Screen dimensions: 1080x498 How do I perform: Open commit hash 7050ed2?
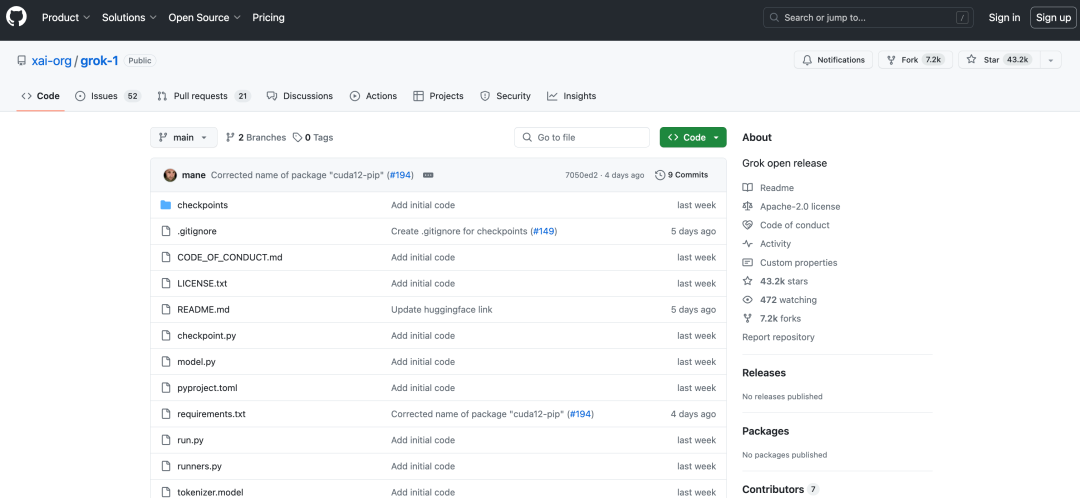[582, 175]
